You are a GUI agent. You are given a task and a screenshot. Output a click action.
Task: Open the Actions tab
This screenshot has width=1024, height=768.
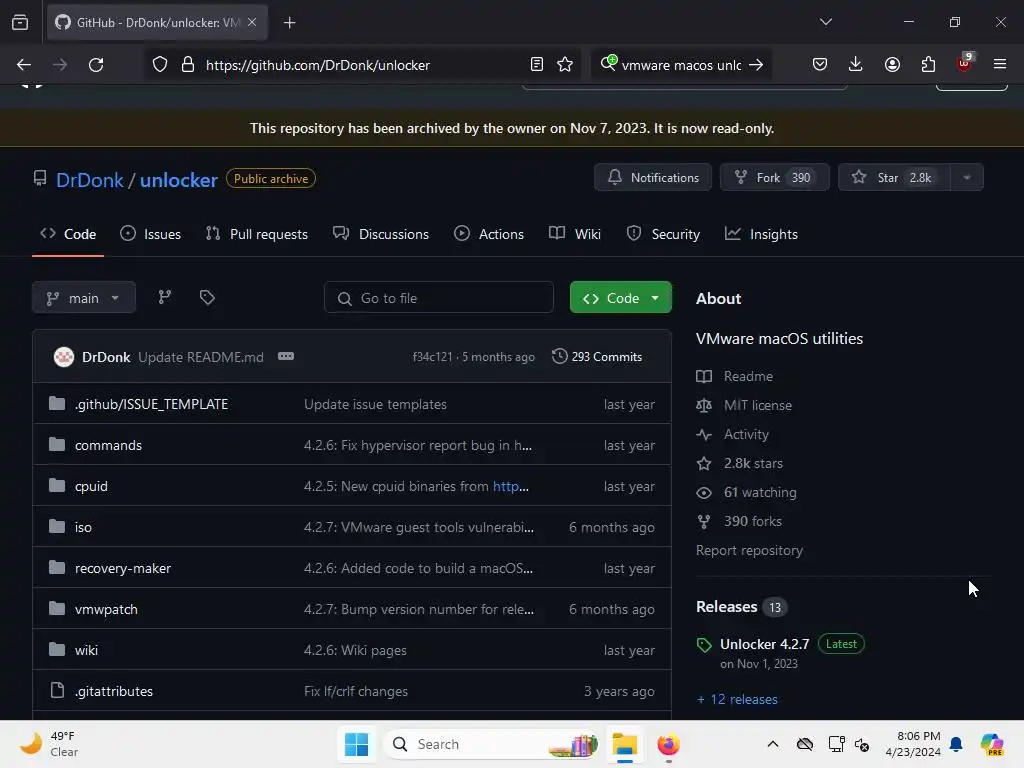click(489, 234)
